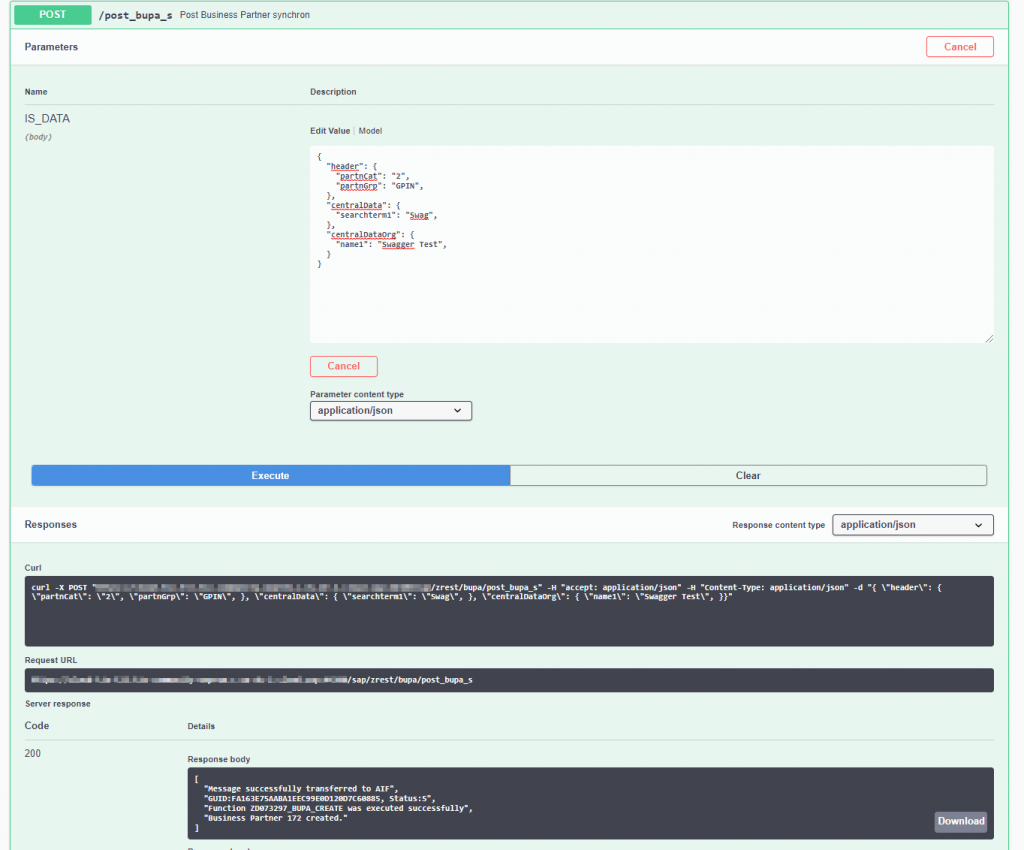Image resolution: width=1024 pixels, height=850 pixels.
Task: Cancel the try-out in the Parameters header
Action: click(959, 46)
